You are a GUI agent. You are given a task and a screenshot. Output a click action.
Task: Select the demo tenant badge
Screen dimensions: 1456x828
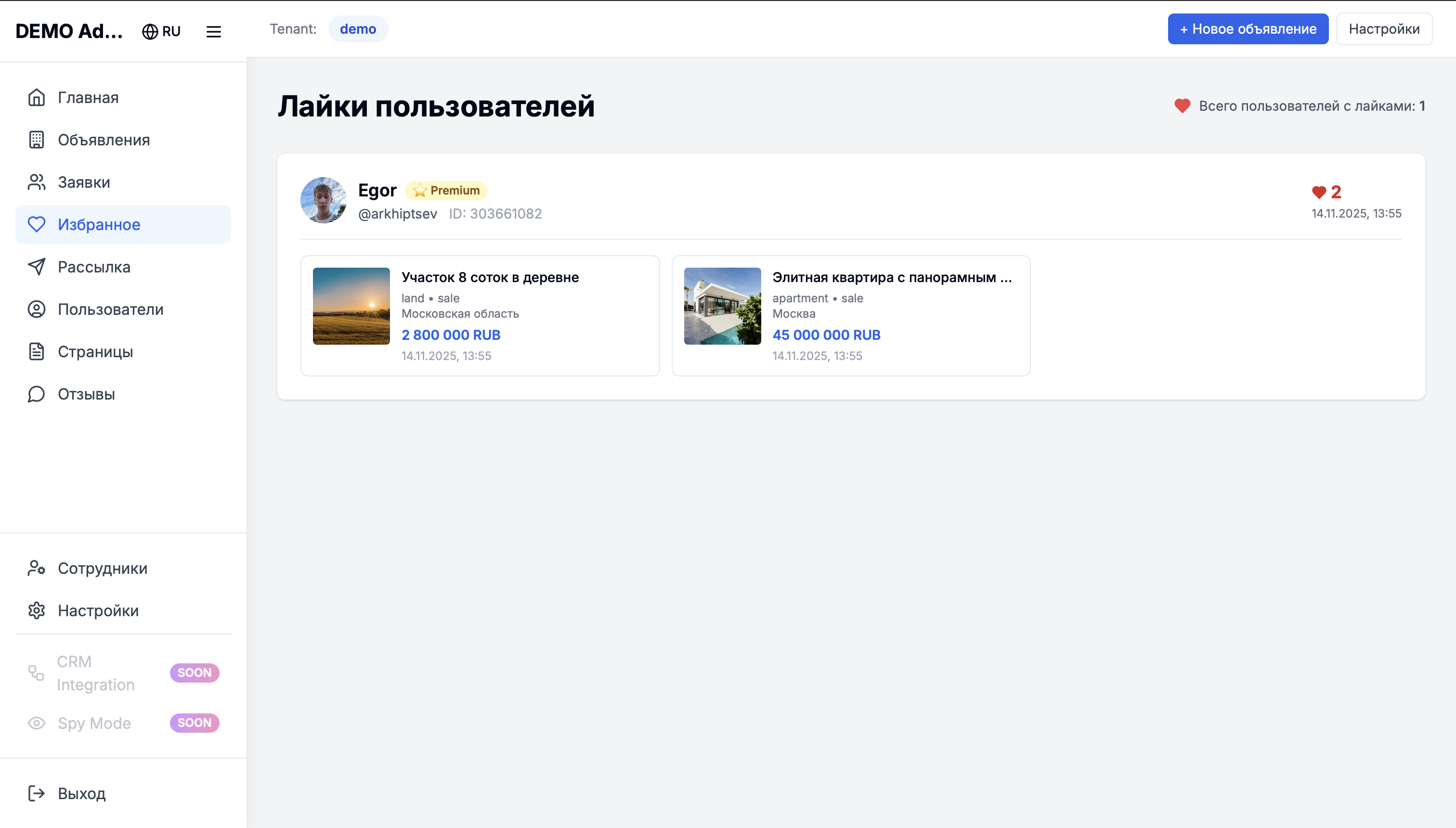click(x=358, y=29)
